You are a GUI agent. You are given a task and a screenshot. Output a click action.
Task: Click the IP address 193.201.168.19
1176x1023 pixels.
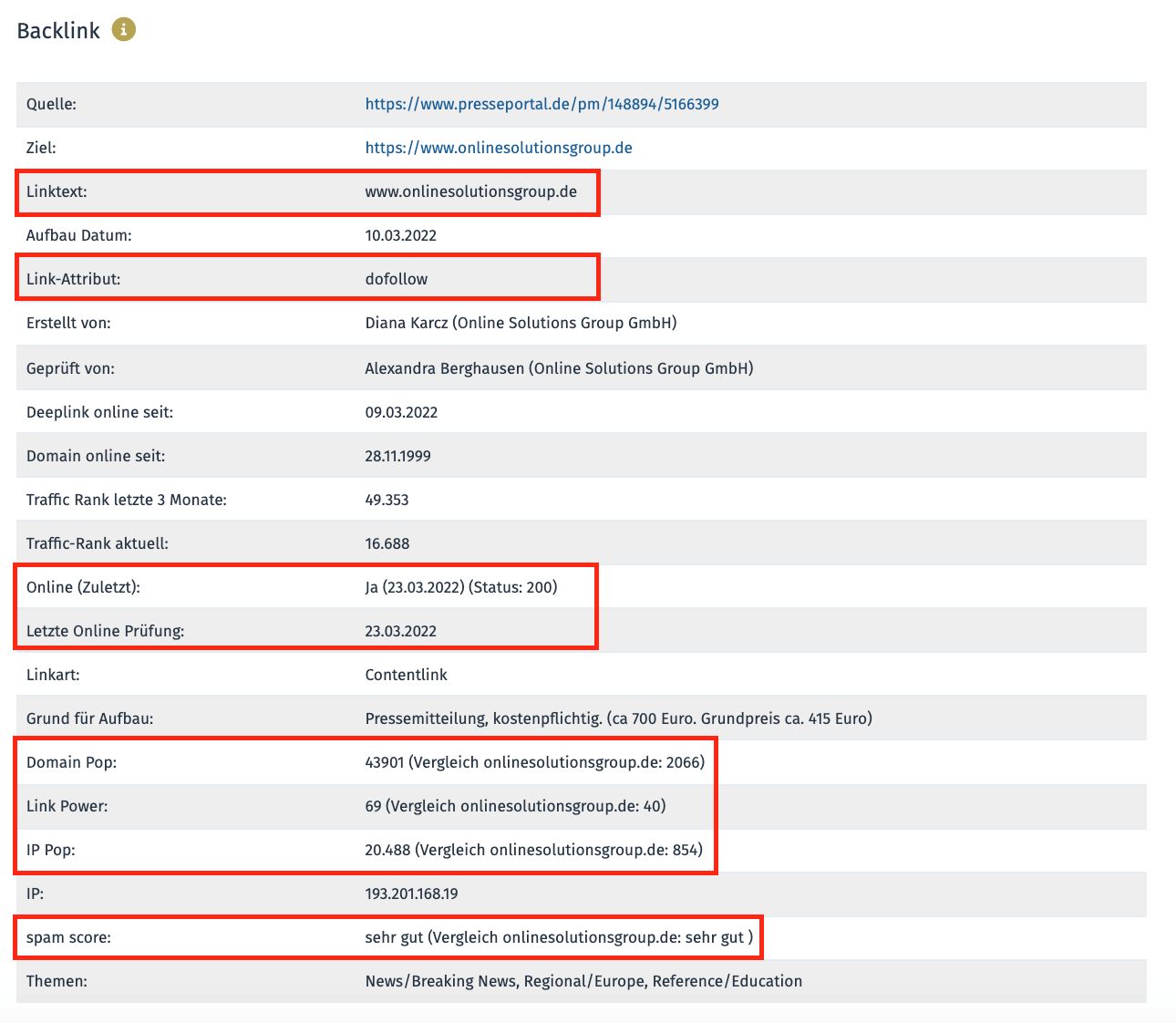(x=411, y=894)
